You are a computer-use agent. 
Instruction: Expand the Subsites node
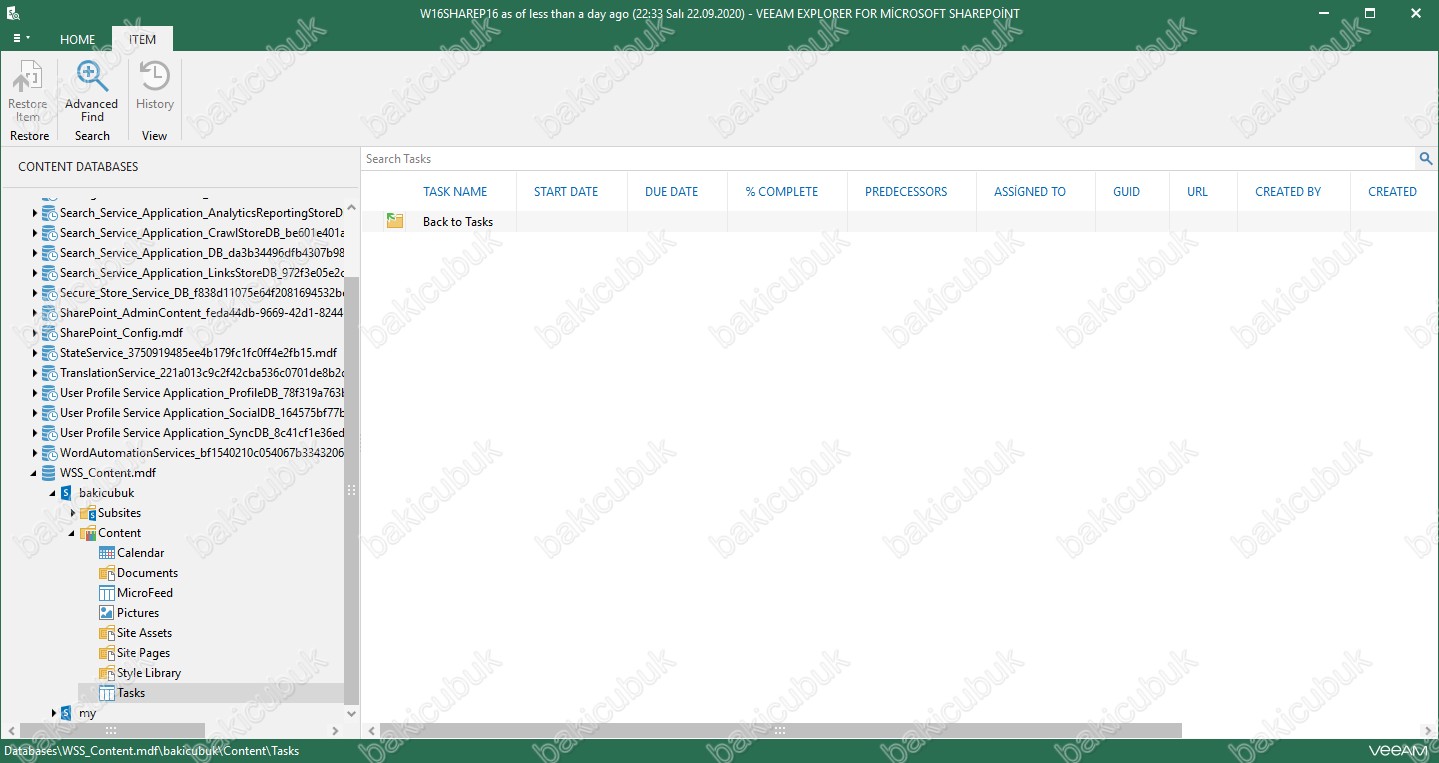point(72,513)
